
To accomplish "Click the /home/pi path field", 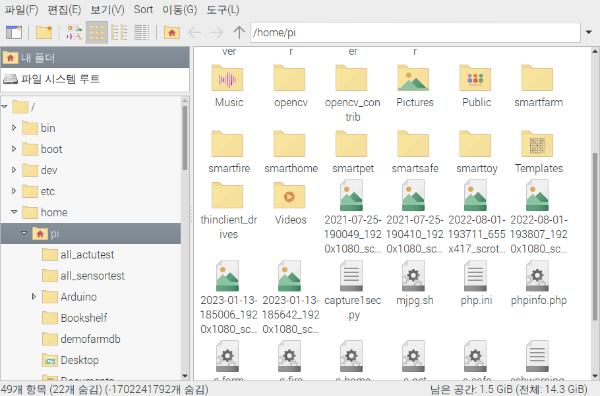I will (415, 33).
